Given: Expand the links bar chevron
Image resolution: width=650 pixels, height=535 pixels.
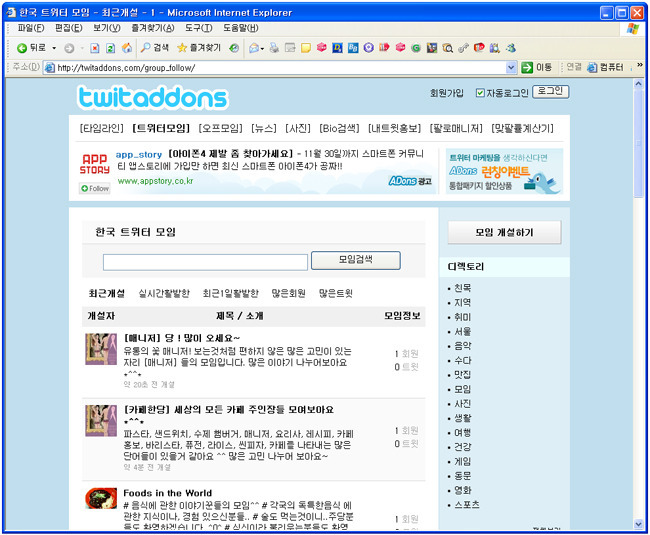Looking at the screenshot, I should (x=640, y=65).
